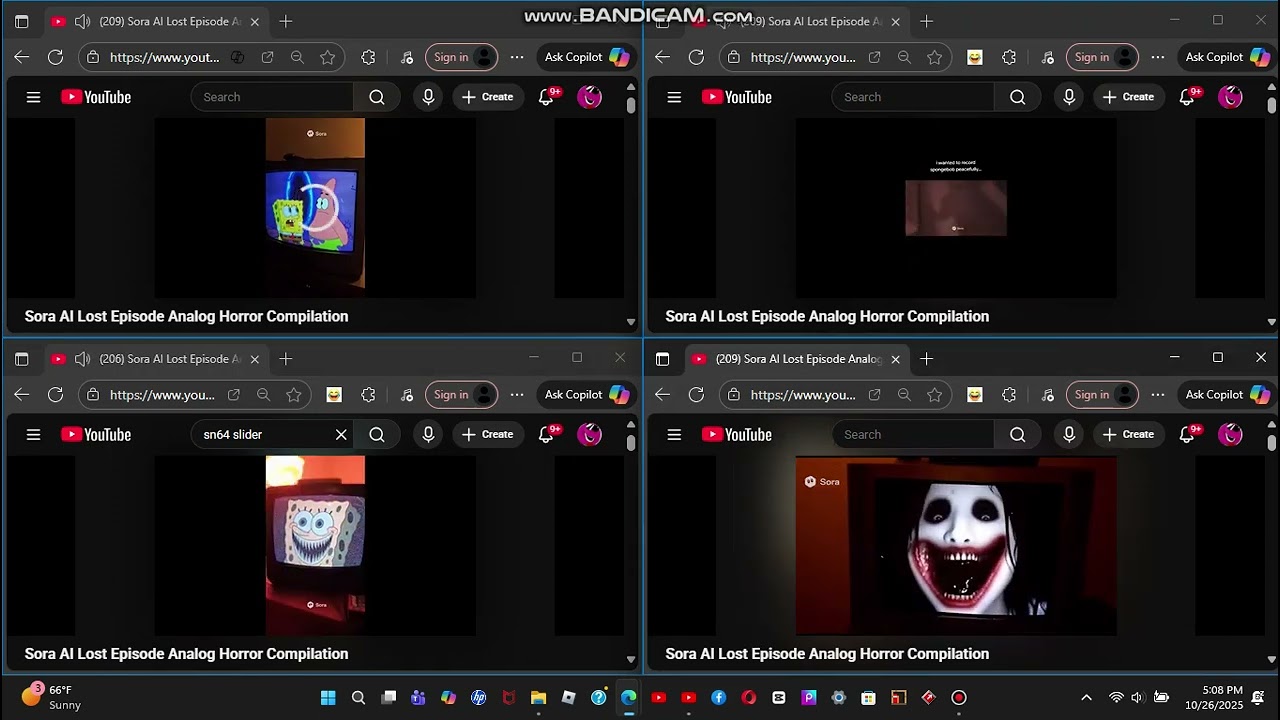Click Create button in top-left YouTube window
Image resolution: width=1280 pixels, height=720 pixels.
pyautogui.click(x=488, y=97)
